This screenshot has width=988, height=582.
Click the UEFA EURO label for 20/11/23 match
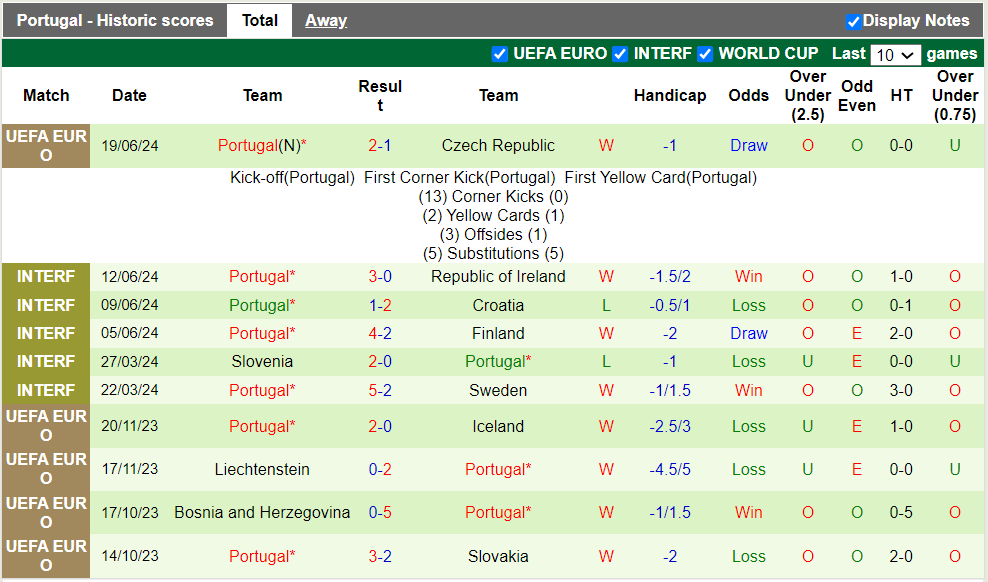(x=46, y=426)
